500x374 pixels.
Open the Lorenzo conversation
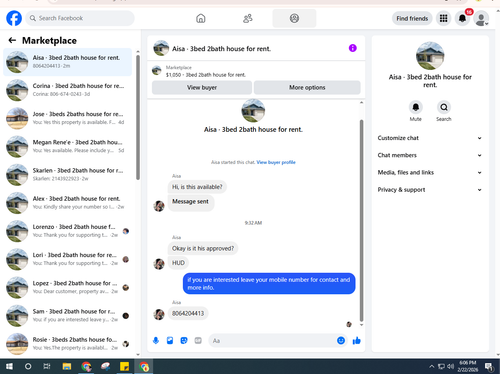68,231
